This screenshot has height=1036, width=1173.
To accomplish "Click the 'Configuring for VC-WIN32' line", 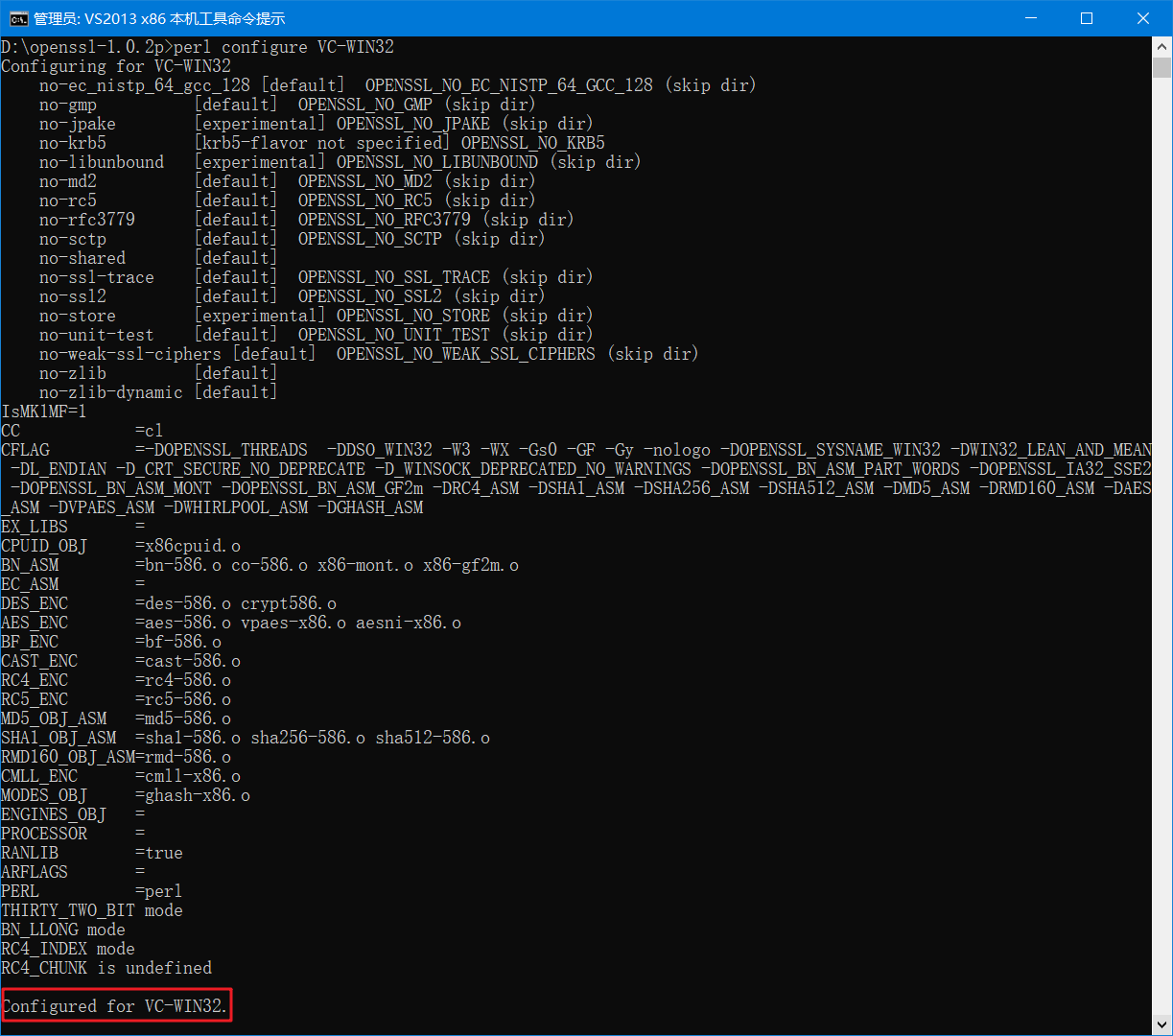I will pos(116,66).
